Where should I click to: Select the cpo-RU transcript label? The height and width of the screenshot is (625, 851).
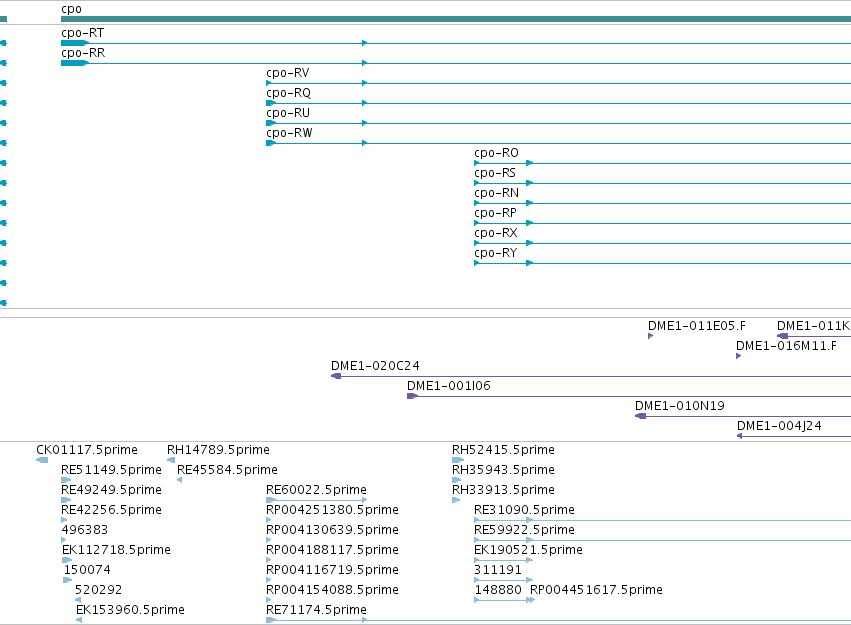(288, 113)
